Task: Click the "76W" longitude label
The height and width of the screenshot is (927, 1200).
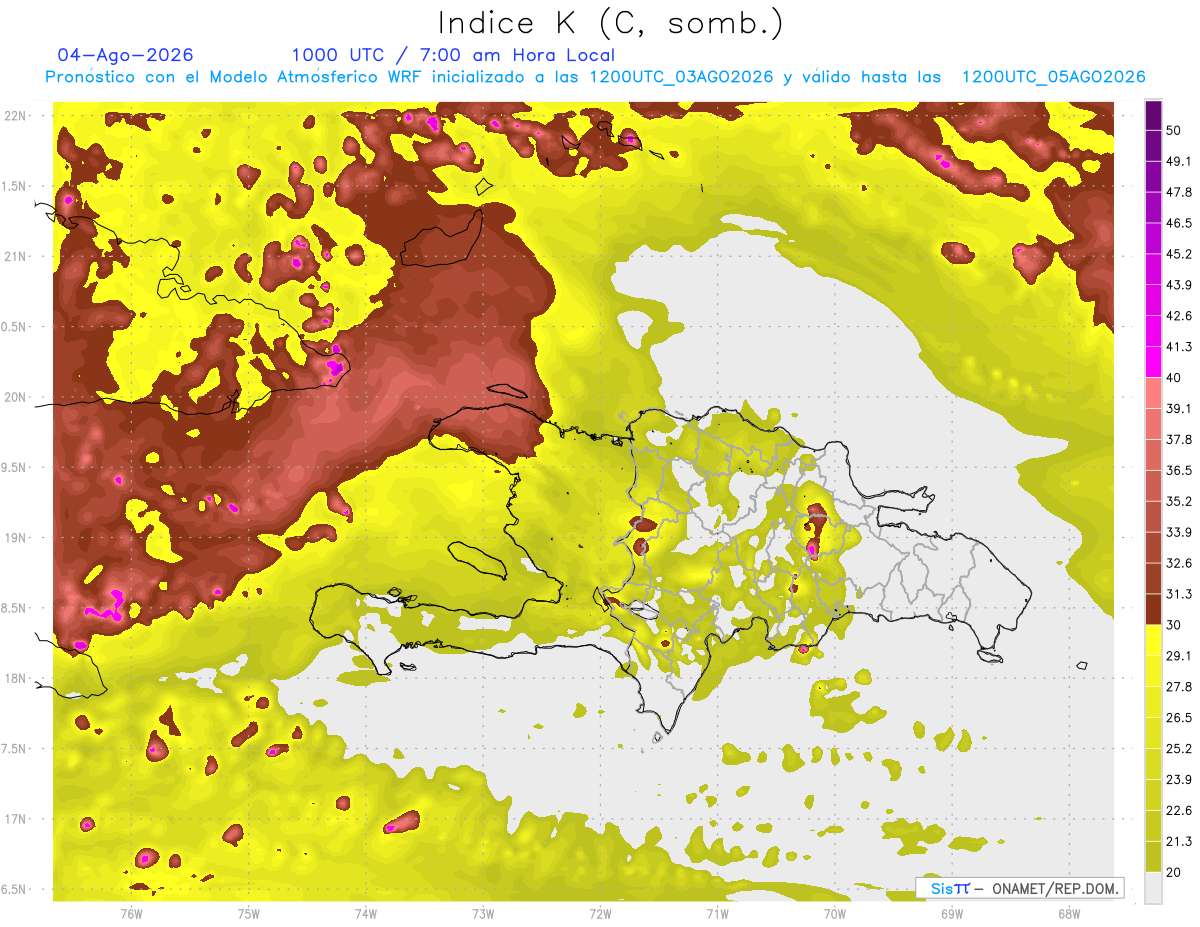Action: (x=131, y=913)
